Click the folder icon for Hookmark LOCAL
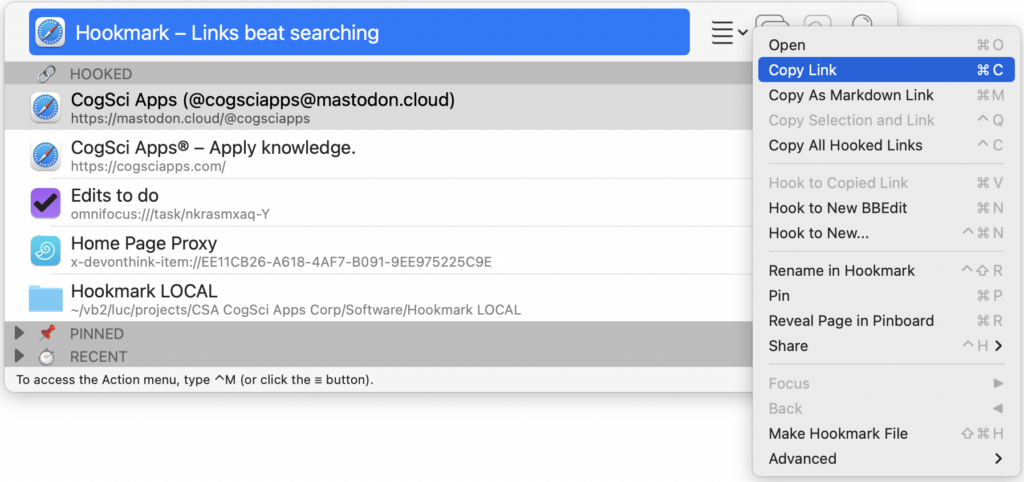1024x482 pixels. coord(46,299)
